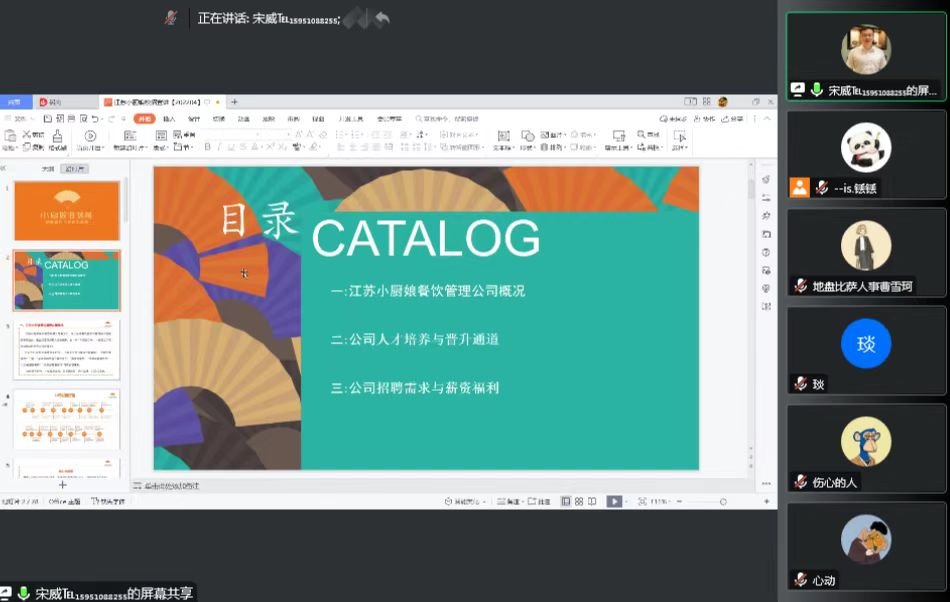Switch to slide sorter view icon
Image resolution: width=950 pixels, height=602 pixels.
click(x=579, y=501)
